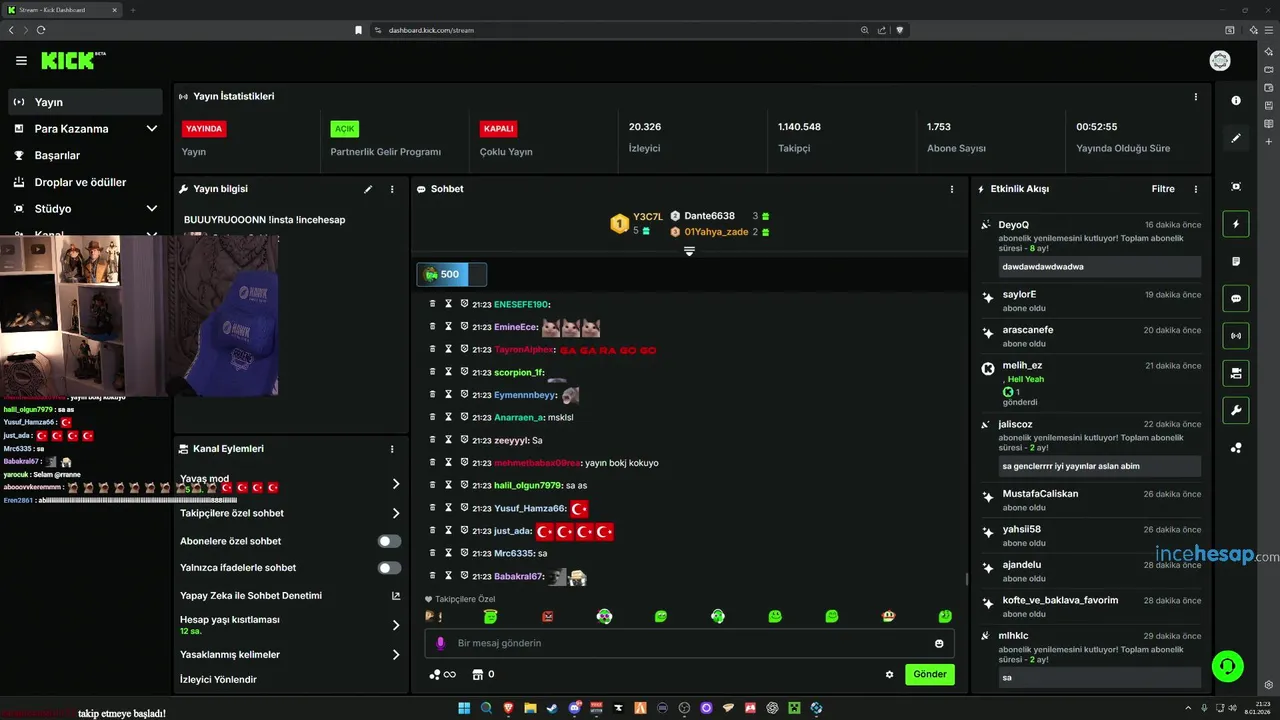Open the hamburger menu beside Kick logo
This screenshot has width=1280, height=720.
tap(21, 61)
